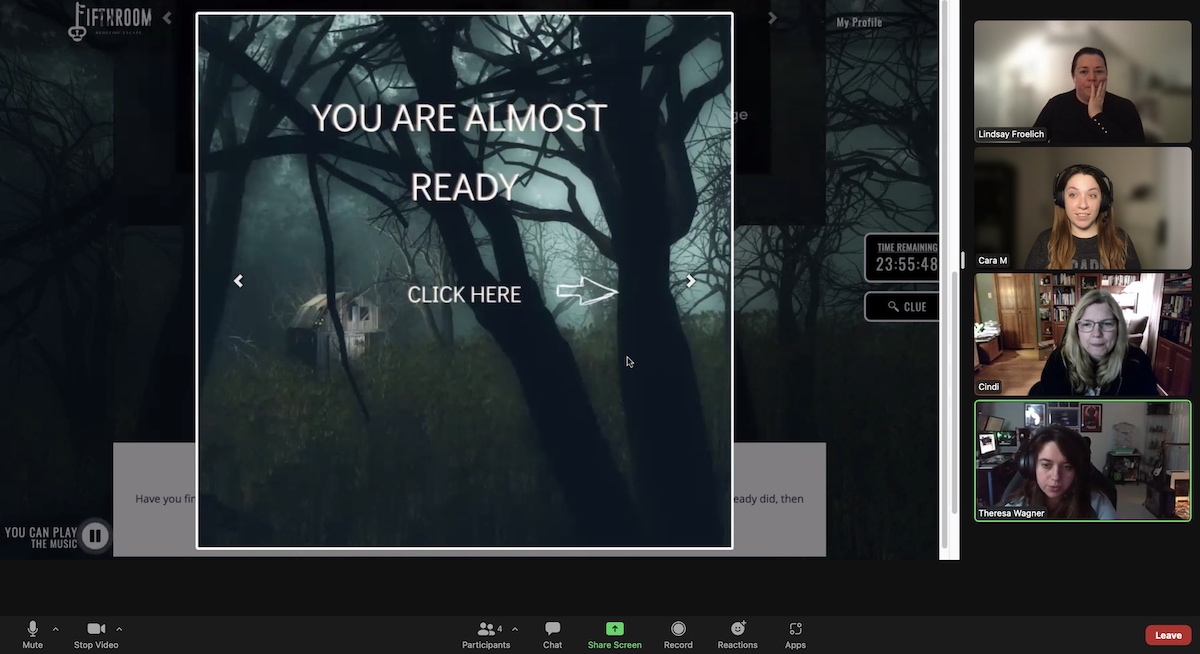Pause the background music button
The height and width of the screenshot is (654, 1200).
pyautogui.click(x=95, y=536)
